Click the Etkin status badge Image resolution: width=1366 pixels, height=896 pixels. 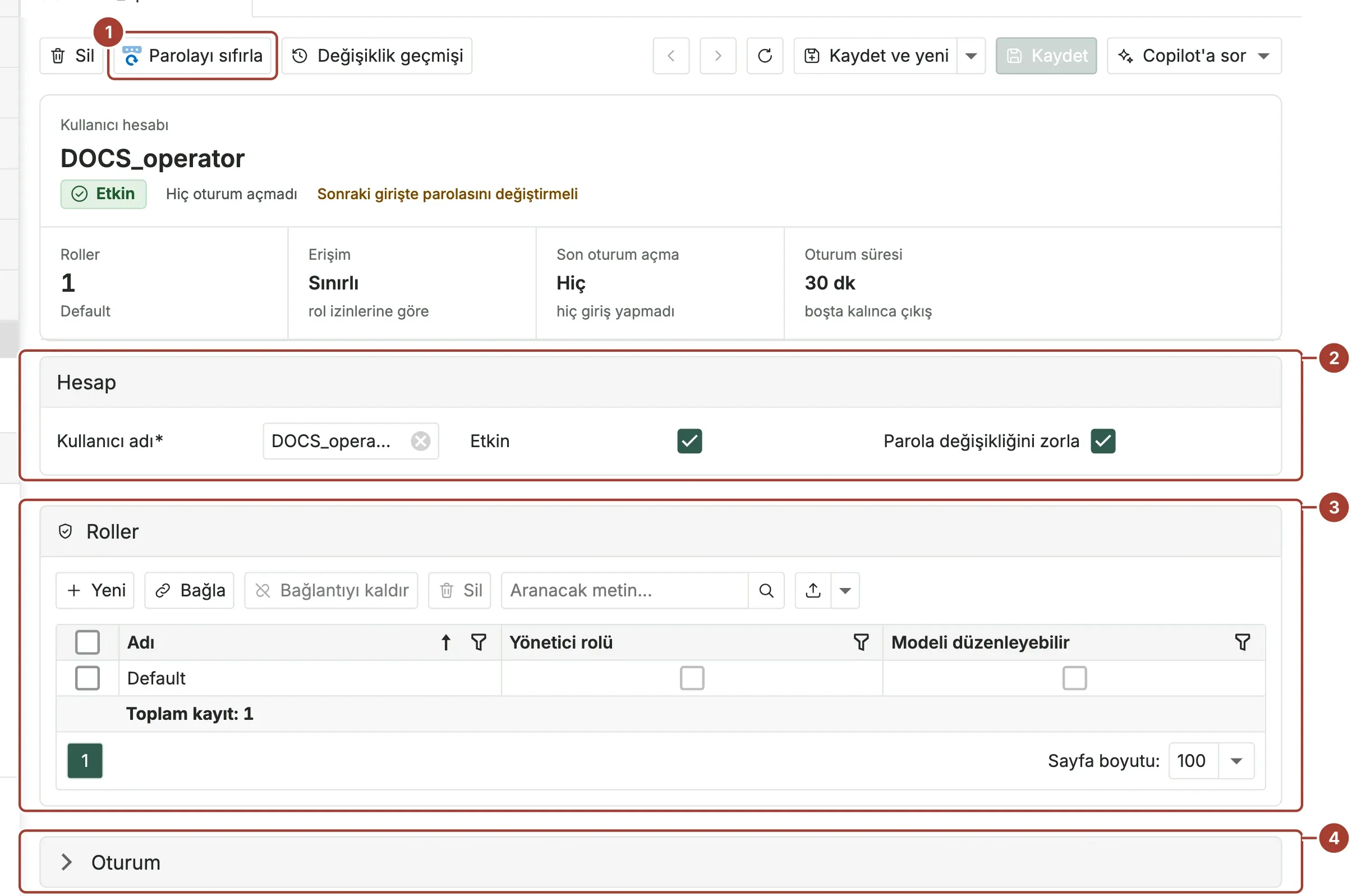[x=103, y=194]
